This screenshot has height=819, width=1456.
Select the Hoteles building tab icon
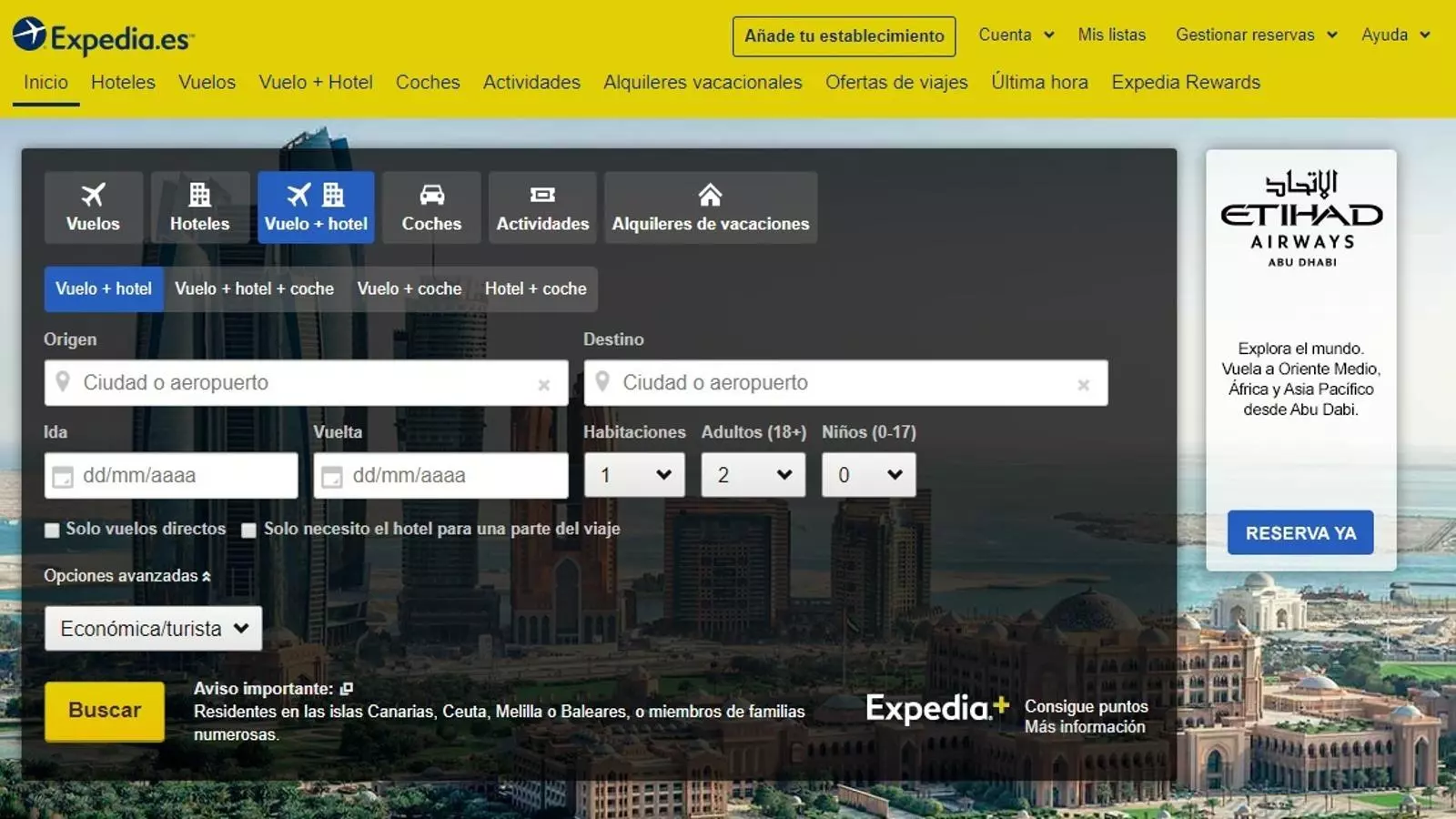pyautogui.click(x=199, y=195)
